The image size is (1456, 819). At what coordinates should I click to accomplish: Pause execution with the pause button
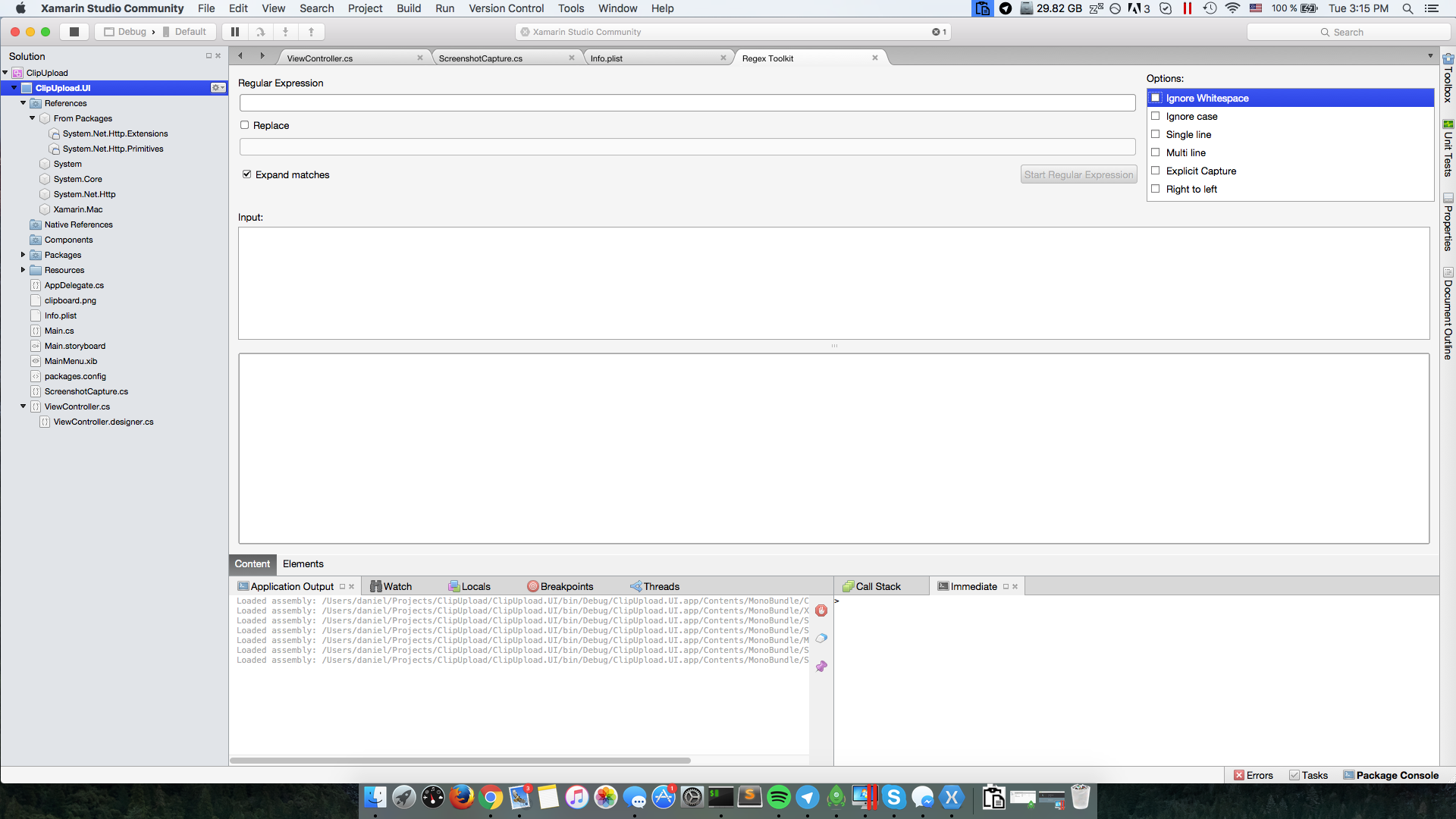[235, 32]
